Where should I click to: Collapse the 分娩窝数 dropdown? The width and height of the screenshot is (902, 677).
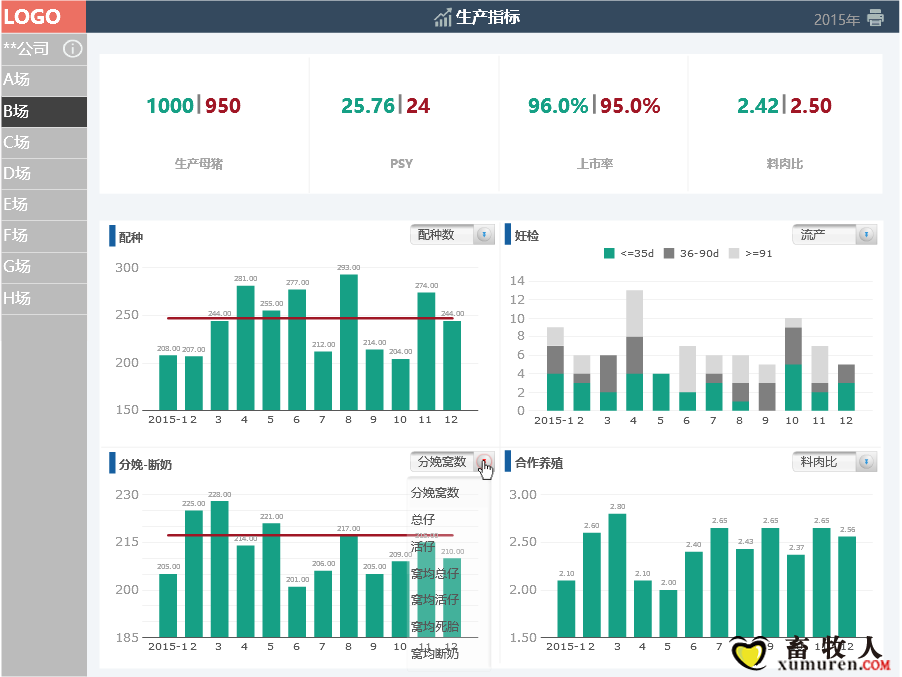click(484, 462)
